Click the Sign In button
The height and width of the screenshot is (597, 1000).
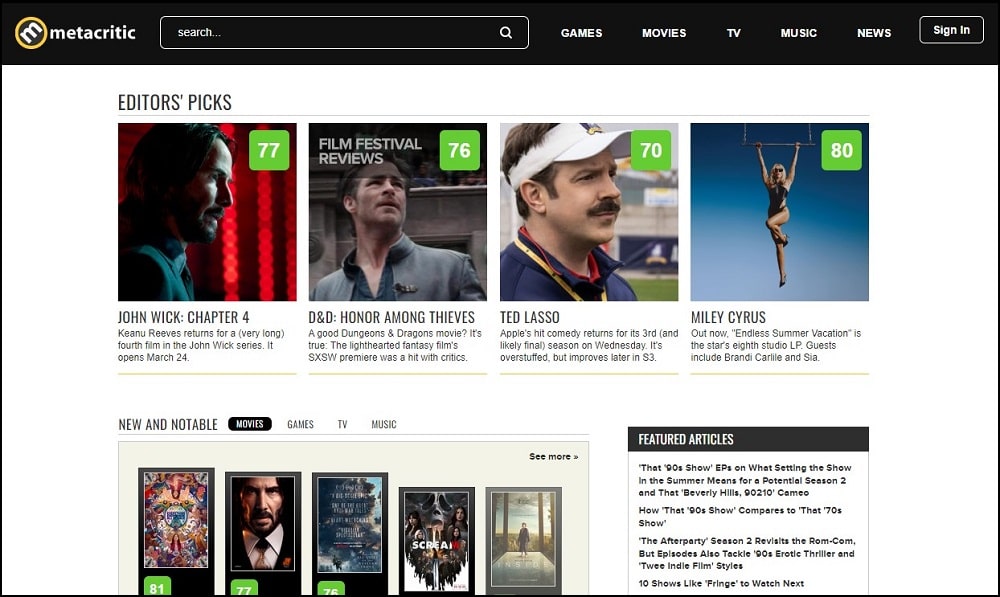(951, 30)
